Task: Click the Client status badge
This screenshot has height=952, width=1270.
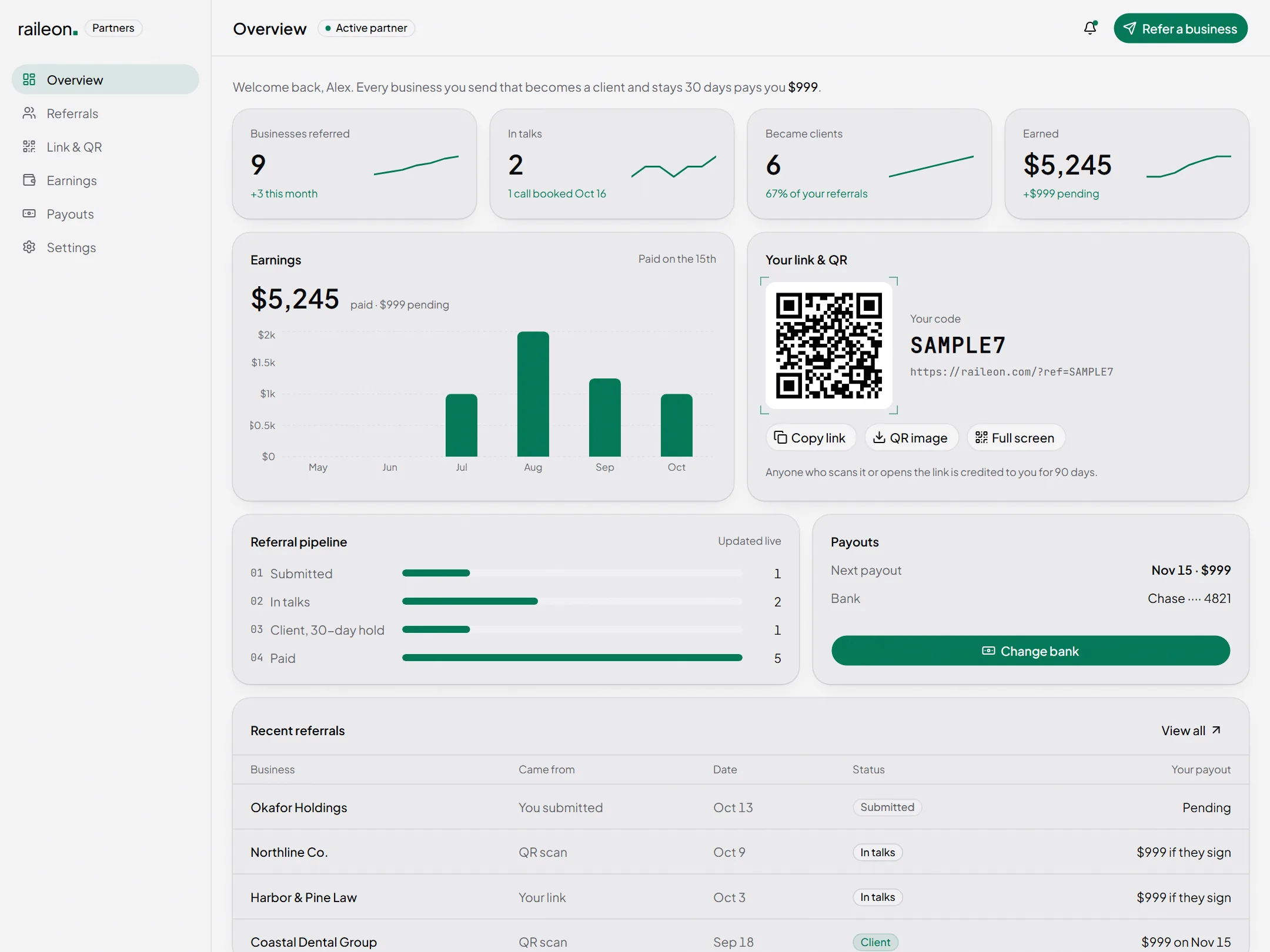Action: click(875, 942)
